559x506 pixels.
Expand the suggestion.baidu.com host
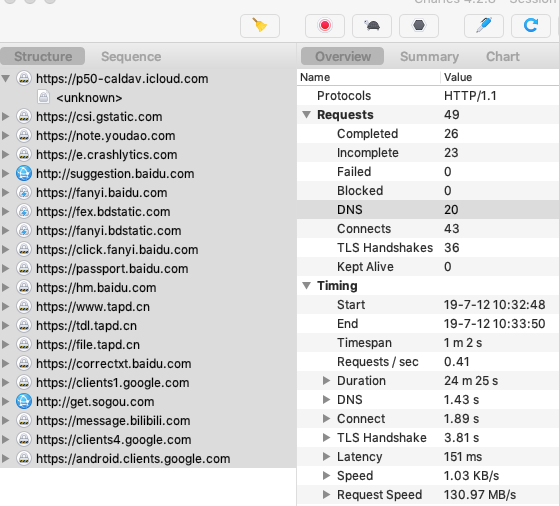(x=6, y=174)
